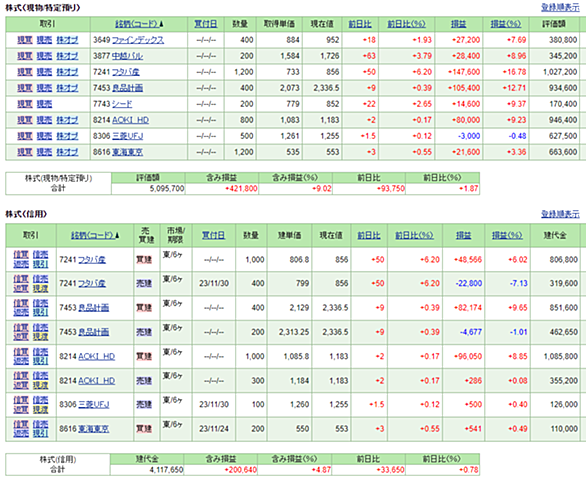The image size is (586, 481).
Task: Click 返売 in the 7241 フタバ産 買建 row
Action: [x=21, y=264]
